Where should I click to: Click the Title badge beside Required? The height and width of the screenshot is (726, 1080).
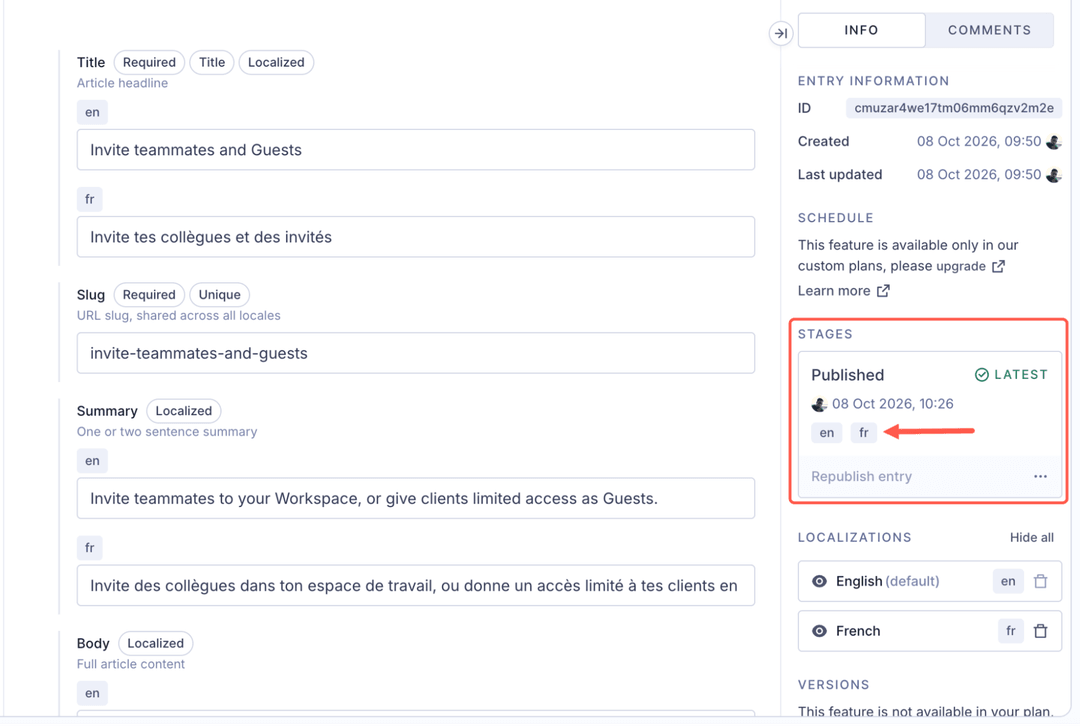point(211,63)
